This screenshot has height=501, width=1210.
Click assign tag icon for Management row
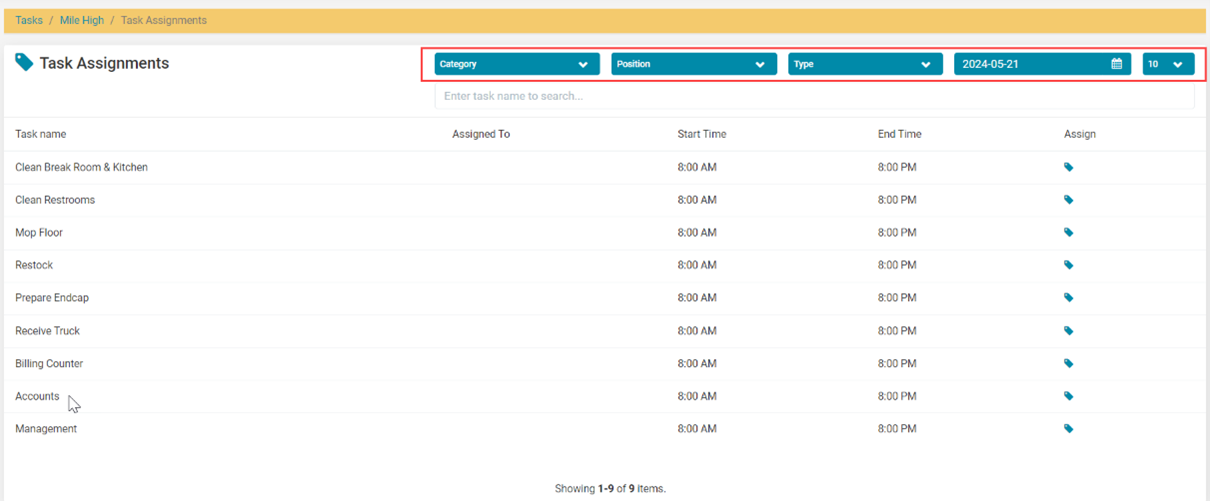coord(1069,429)
